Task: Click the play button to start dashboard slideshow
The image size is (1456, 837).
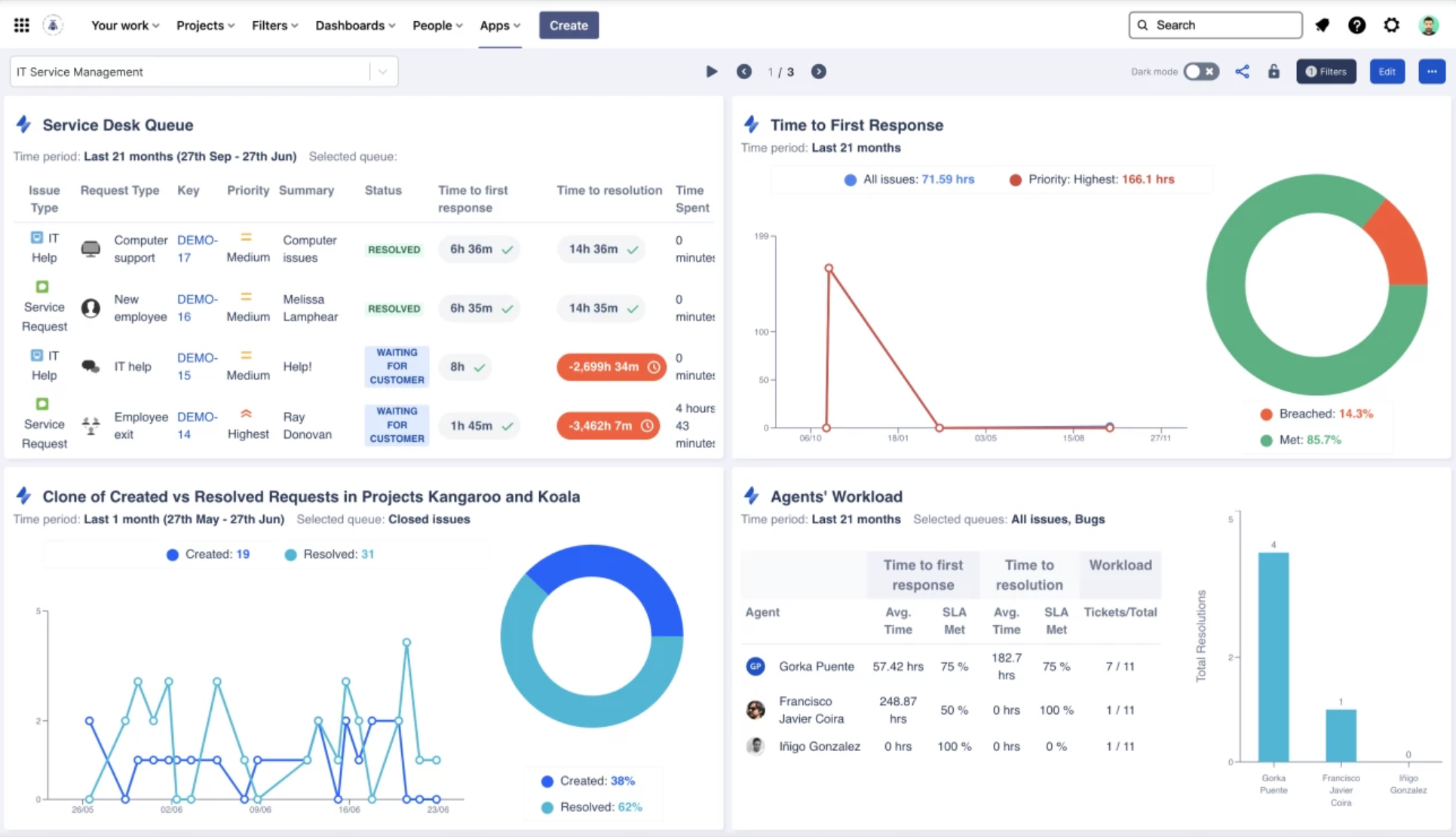Action: pyautogui.click(x=711, y=71)
